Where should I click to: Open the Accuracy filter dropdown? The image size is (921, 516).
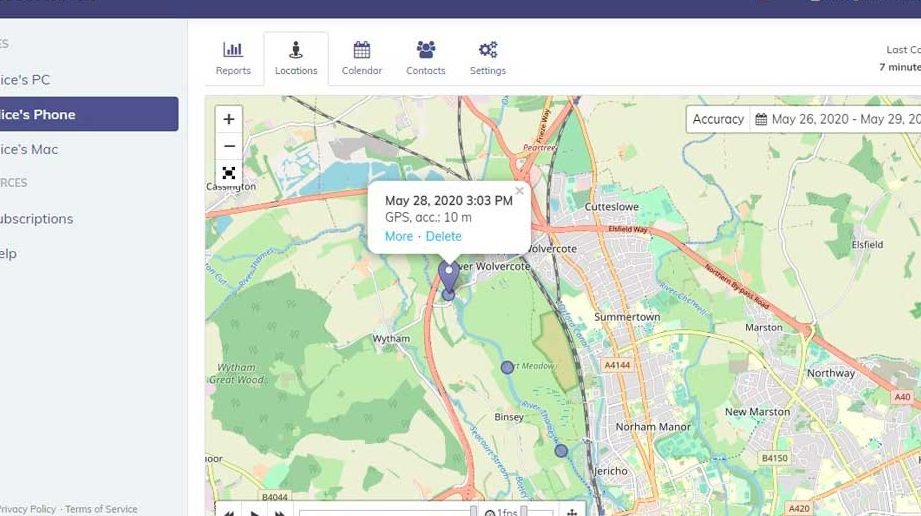(x=718, y=119)
